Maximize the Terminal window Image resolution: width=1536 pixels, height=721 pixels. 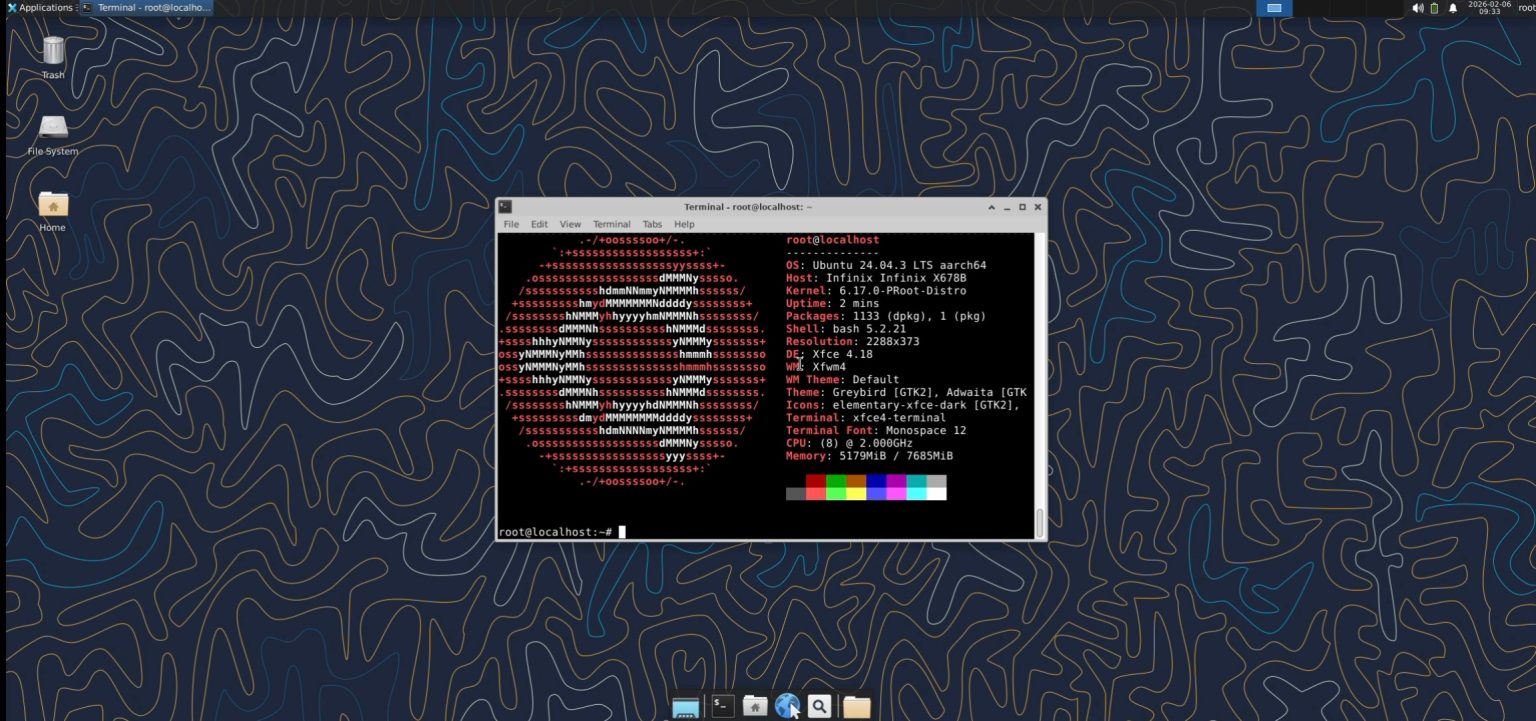[1022, 207]
